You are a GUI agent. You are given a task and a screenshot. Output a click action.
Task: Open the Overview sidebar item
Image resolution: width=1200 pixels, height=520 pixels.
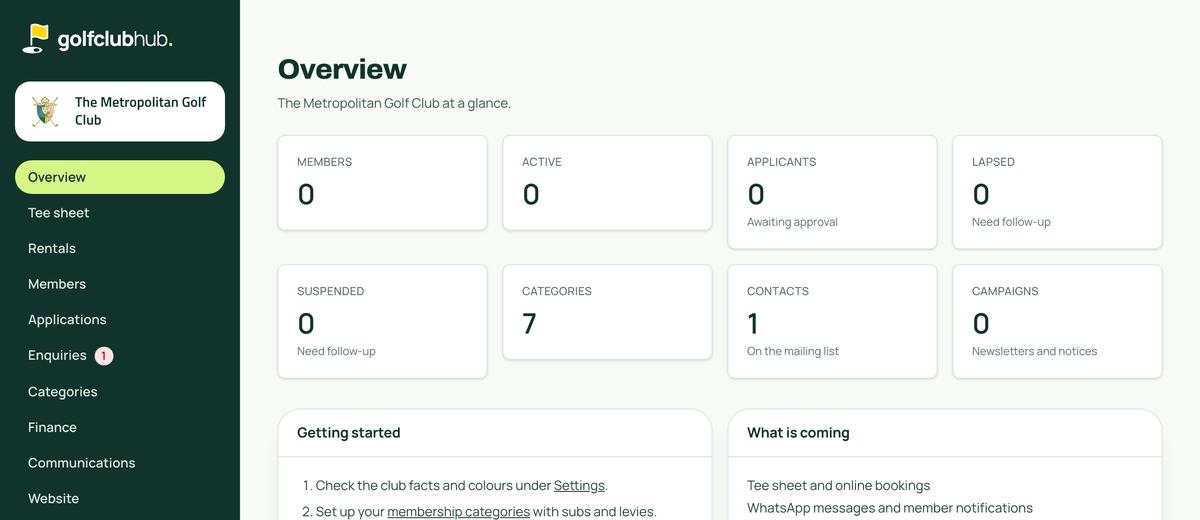pos(120,177)
